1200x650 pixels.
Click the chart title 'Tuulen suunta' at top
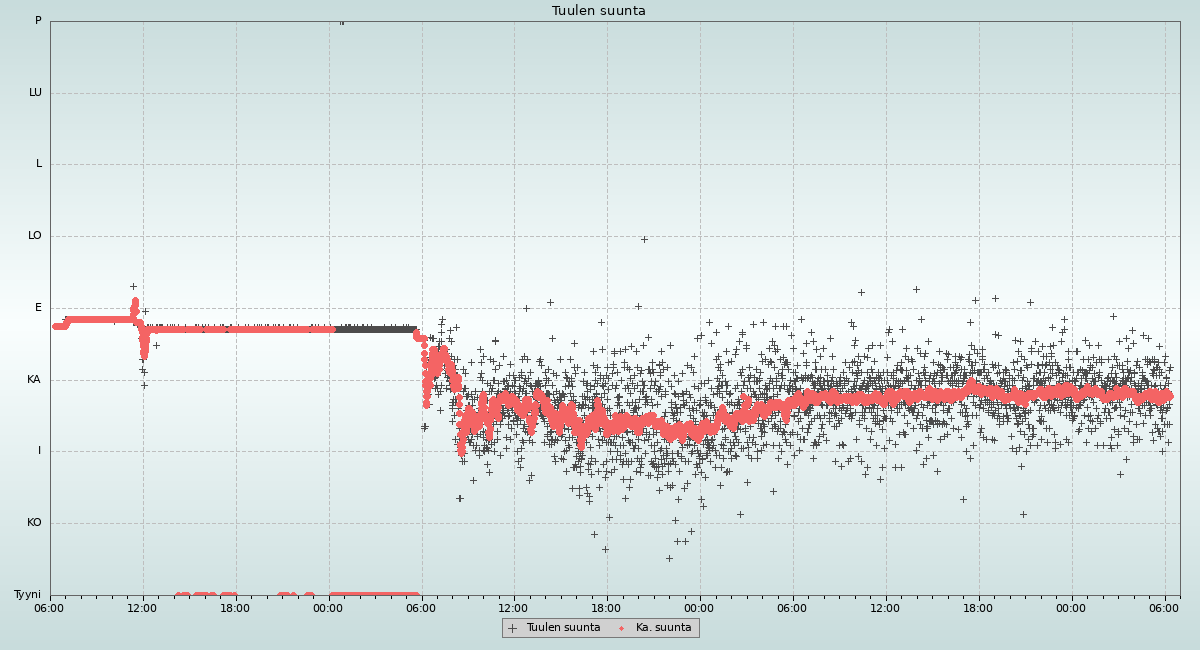599,11
